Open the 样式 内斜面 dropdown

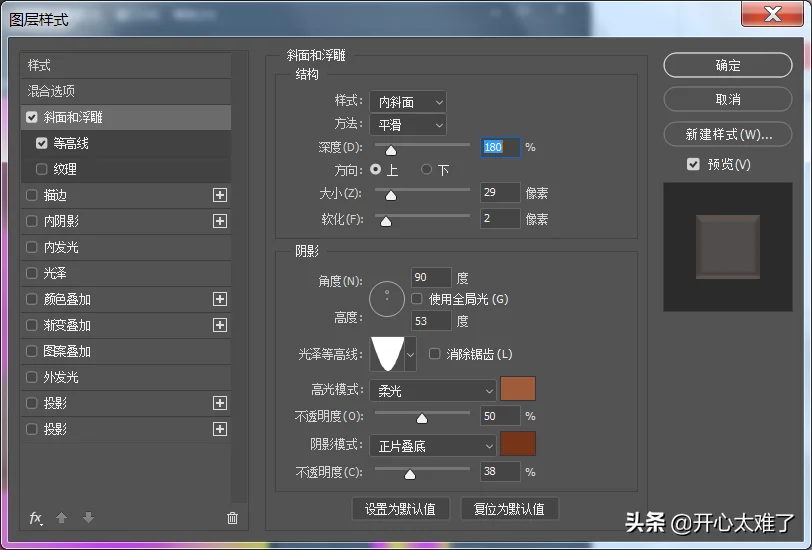click(408, 102)
